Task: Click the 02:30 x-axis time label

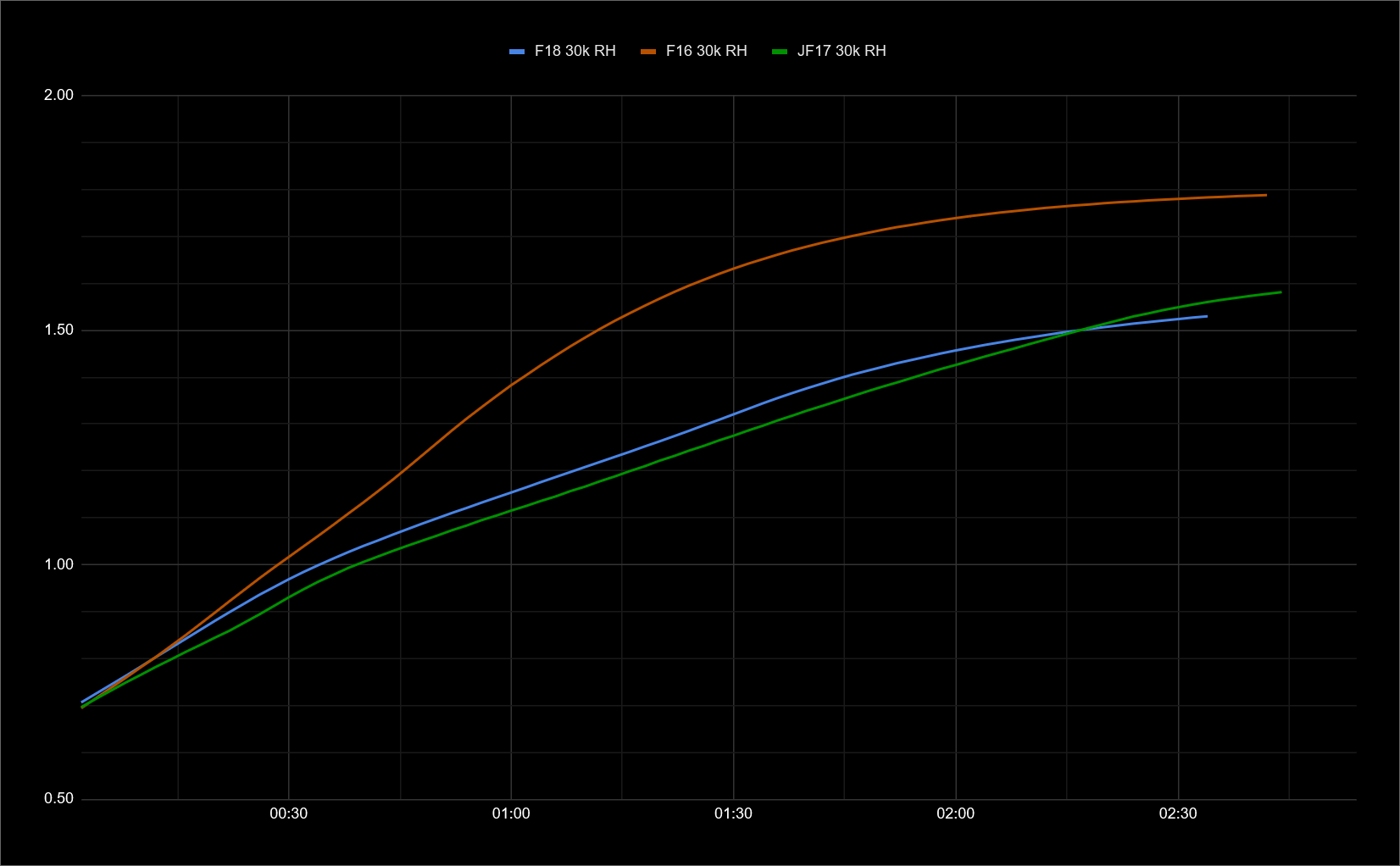Action: [1178, 813]
